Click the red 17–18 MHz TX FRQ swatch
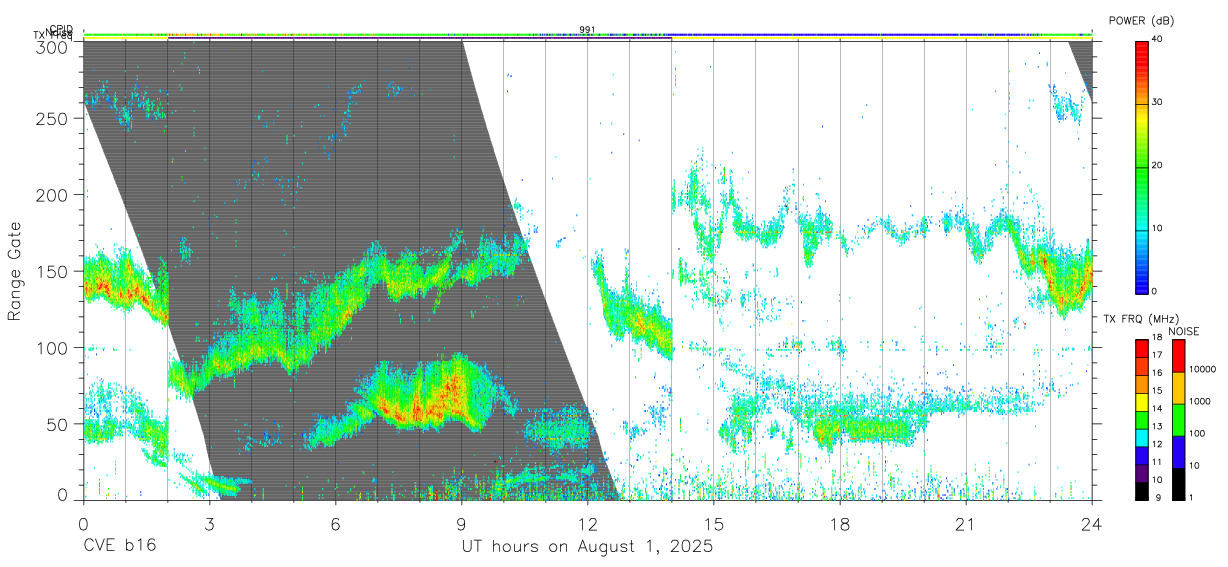Viewport: 1228px width, 567px height. [x=1142, y=347]
